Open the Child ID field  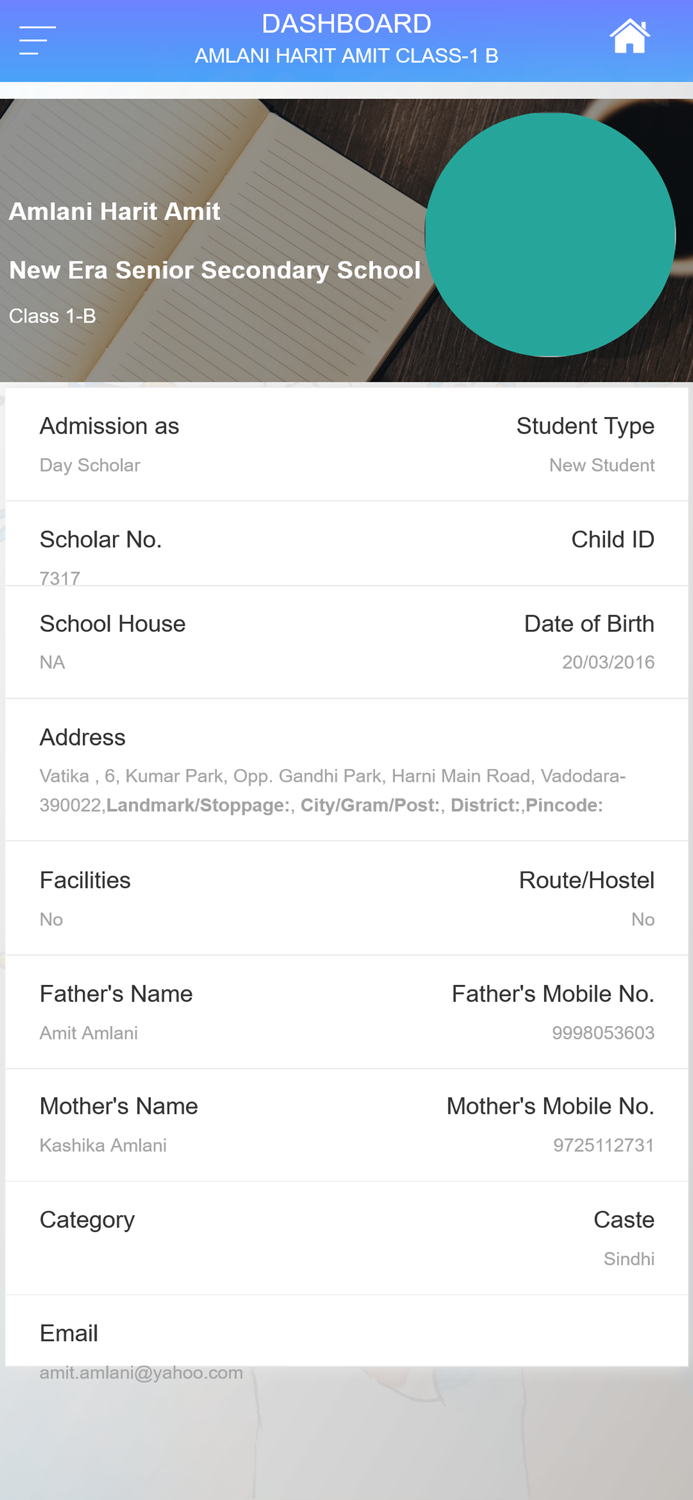click(x=613, y=540)
